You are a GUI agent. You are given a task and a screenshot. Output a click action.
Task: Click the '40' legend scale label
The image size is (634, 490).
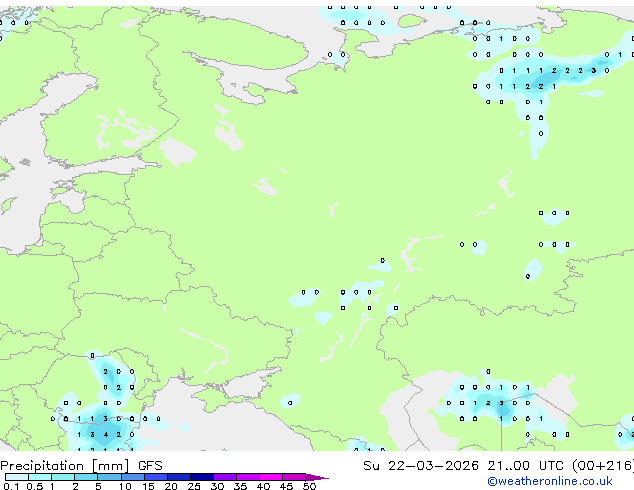tap(263, 486)
